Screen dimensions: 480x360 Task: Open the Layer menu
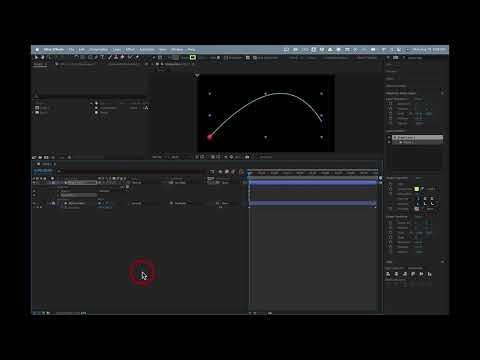[117, 49]
